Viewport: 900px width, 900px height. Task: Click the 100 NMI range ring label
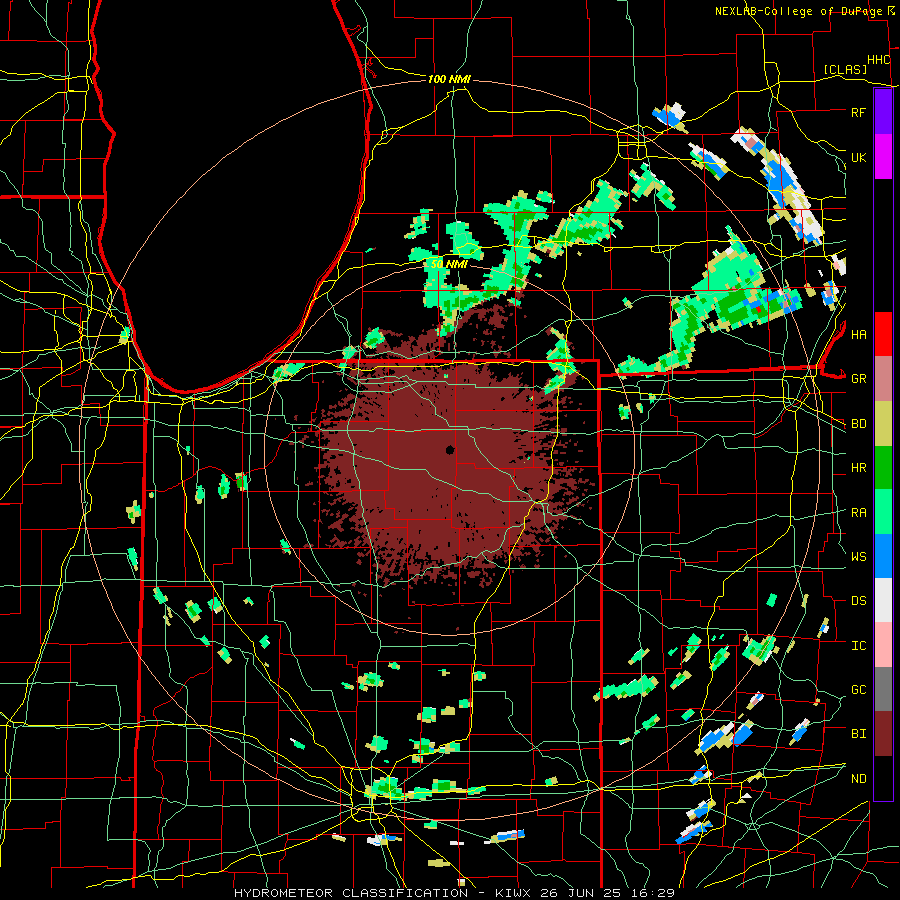(x=449, y=79)
